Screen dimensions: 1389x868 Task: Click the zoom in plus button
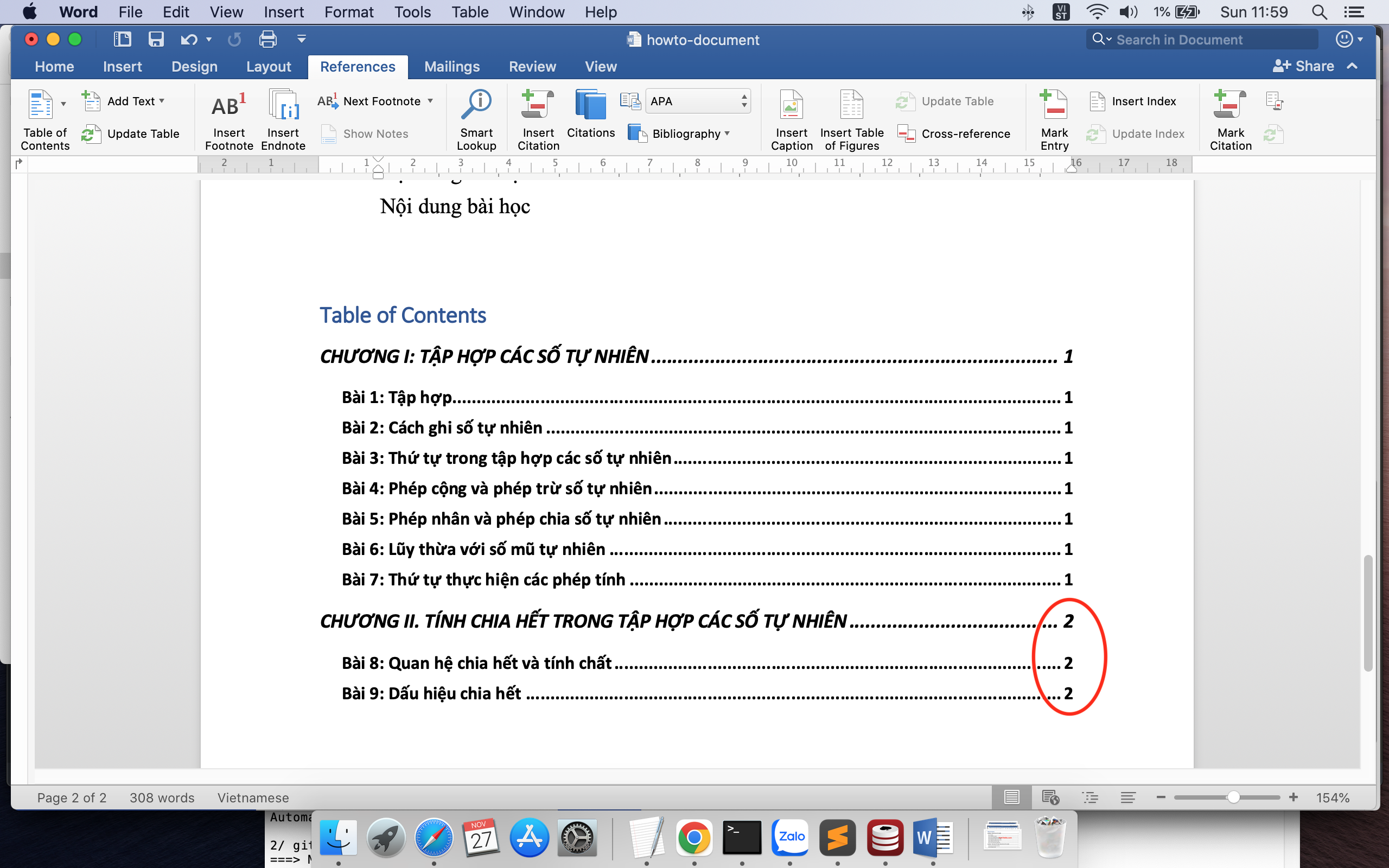pos(1293,797)
